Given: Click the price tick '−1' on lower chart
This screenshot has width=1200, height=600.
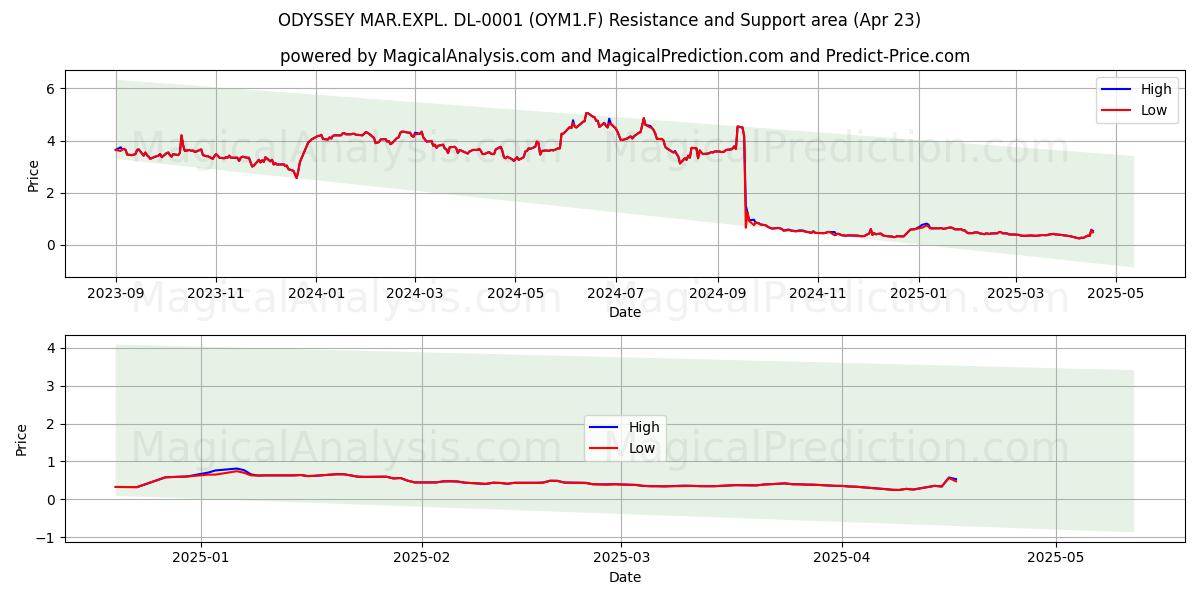Looking at the screenshot, I should pyautogui.click(x=48, y=537).
